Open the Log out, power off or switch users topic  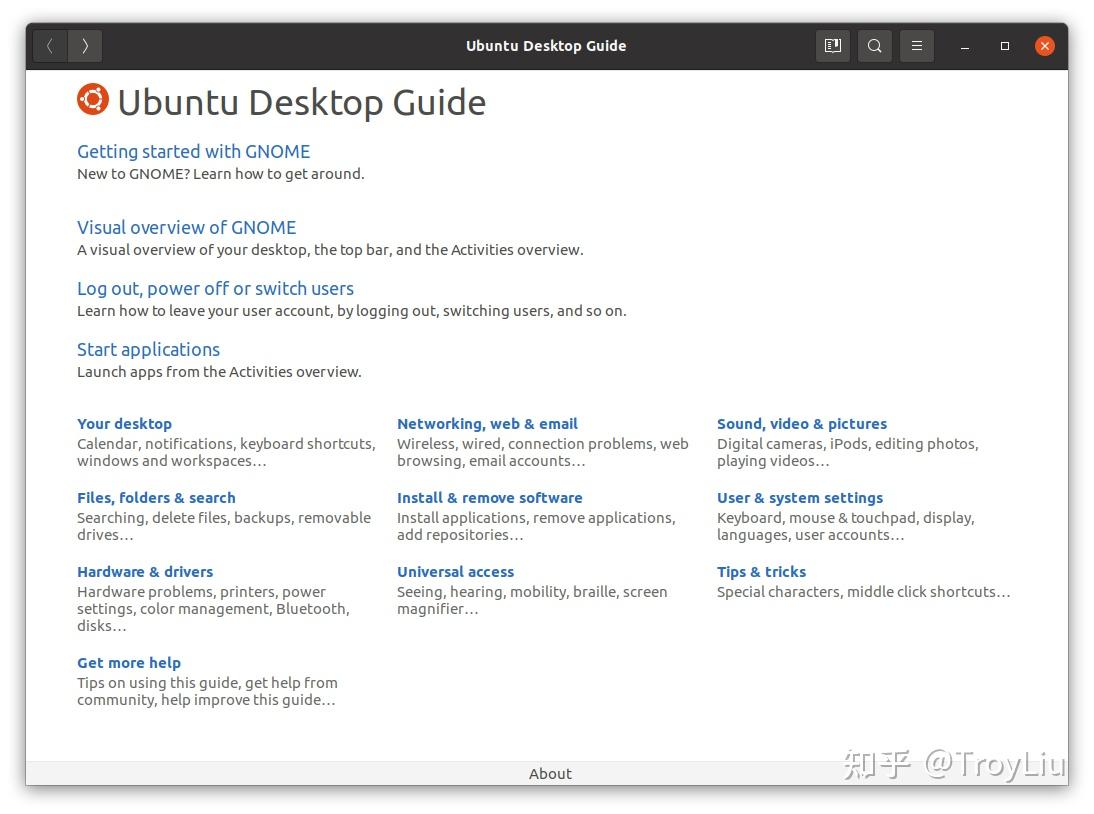tap(215, 288)
